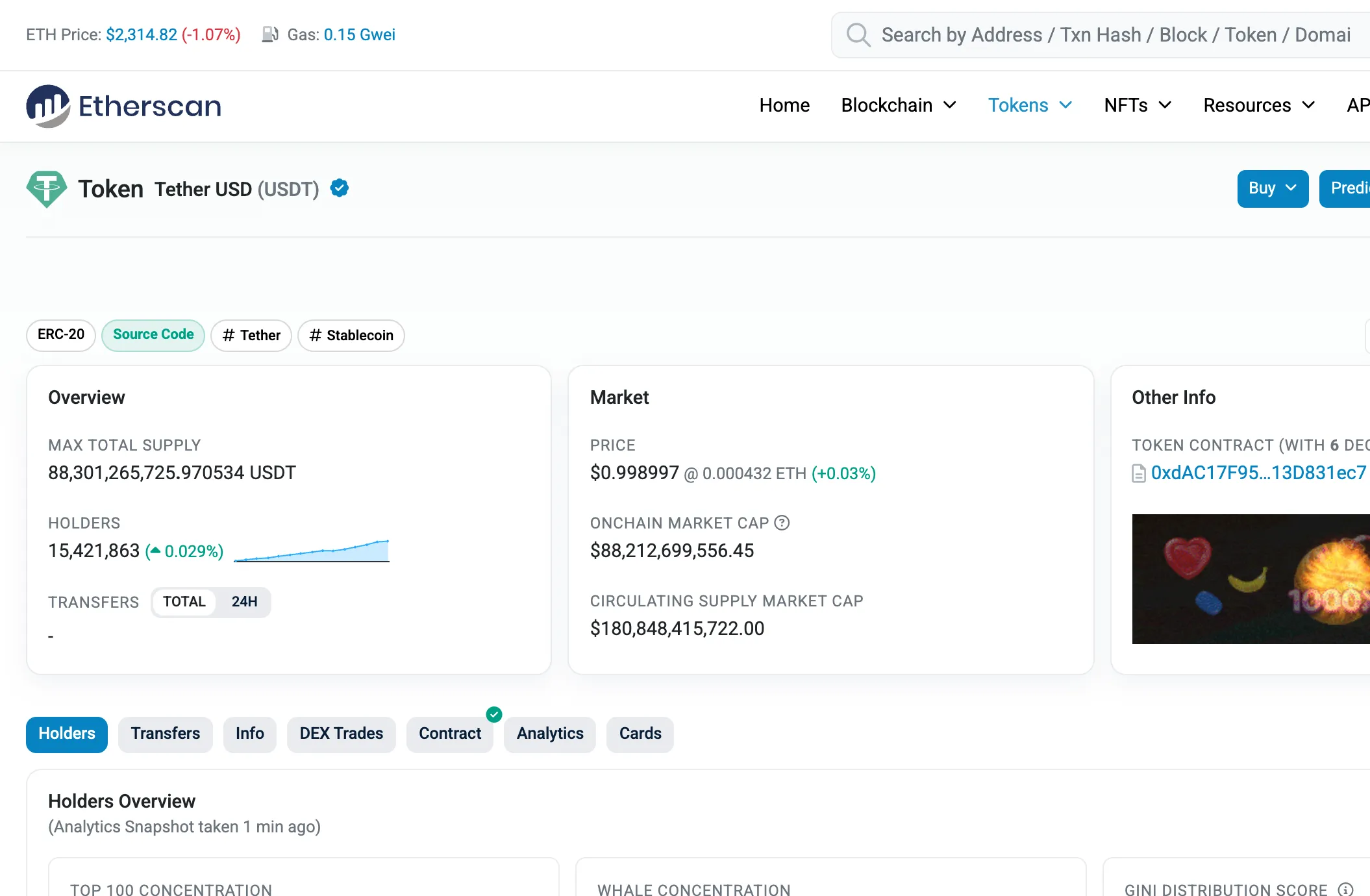Open the Buy dropdown button
Image resolution: width=1370 pixels, height=896 pixels.
[1273, 188]
